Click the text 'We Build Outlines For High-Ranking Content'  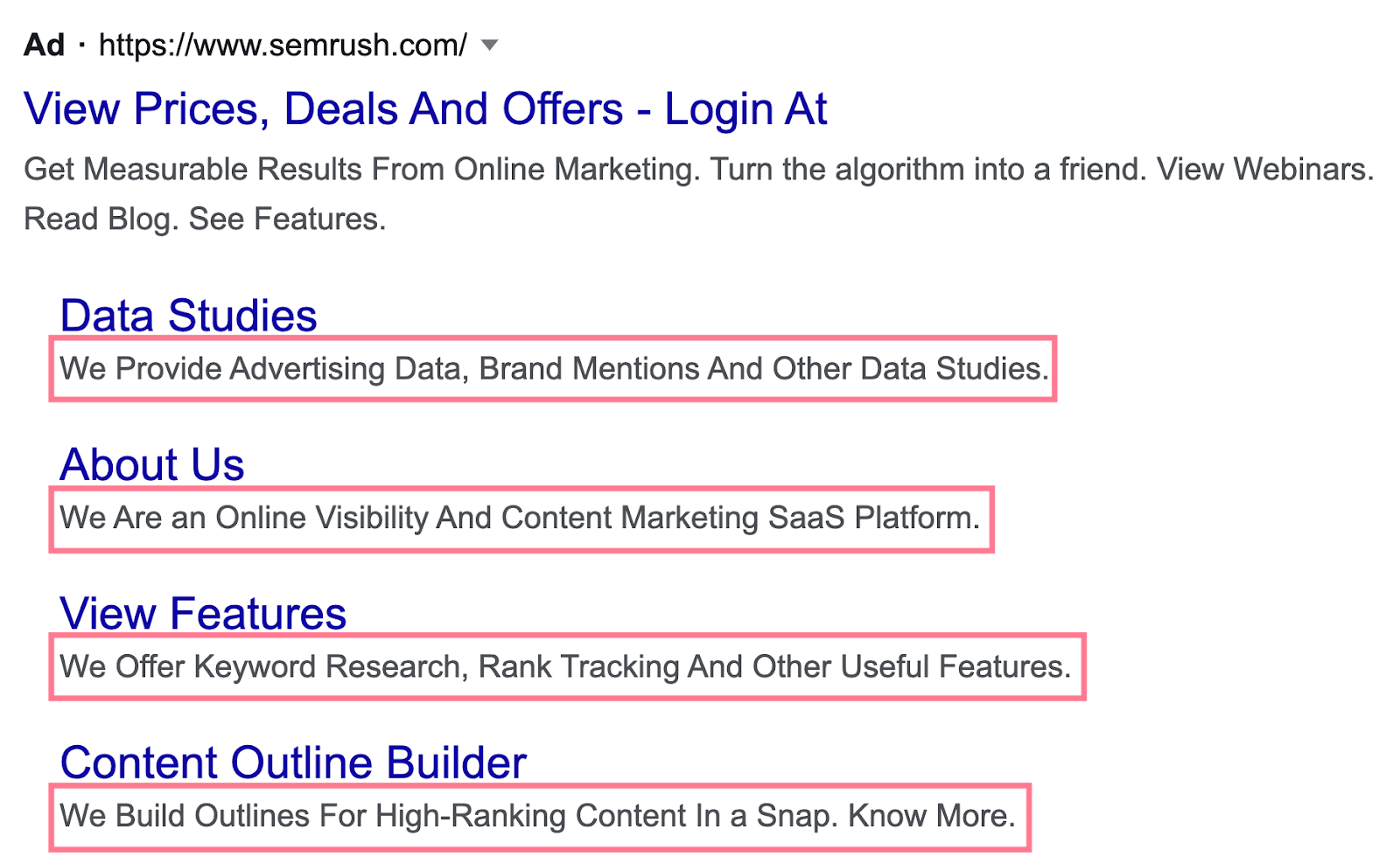(536, 815)
